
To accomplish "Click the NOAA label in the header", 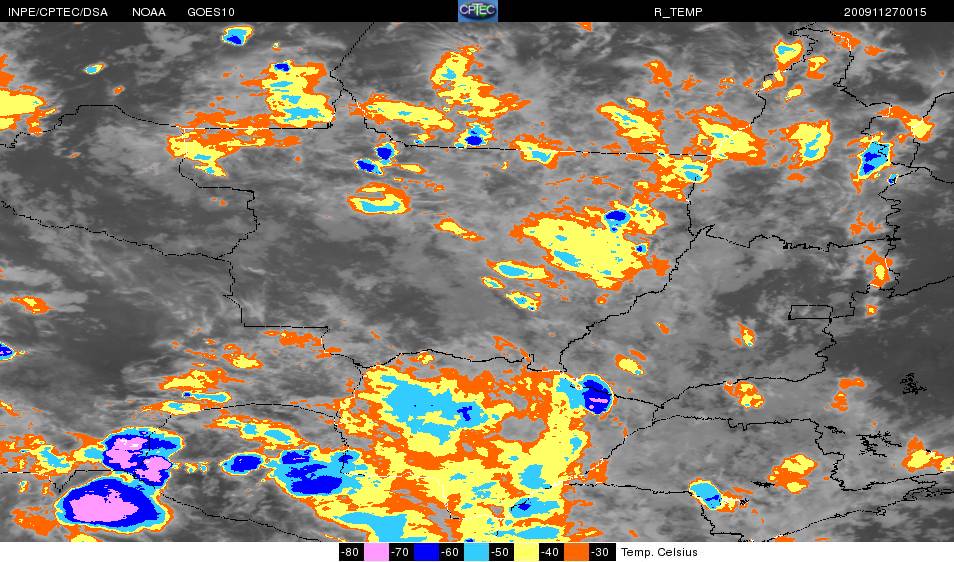I will click(x=149, y=12).
